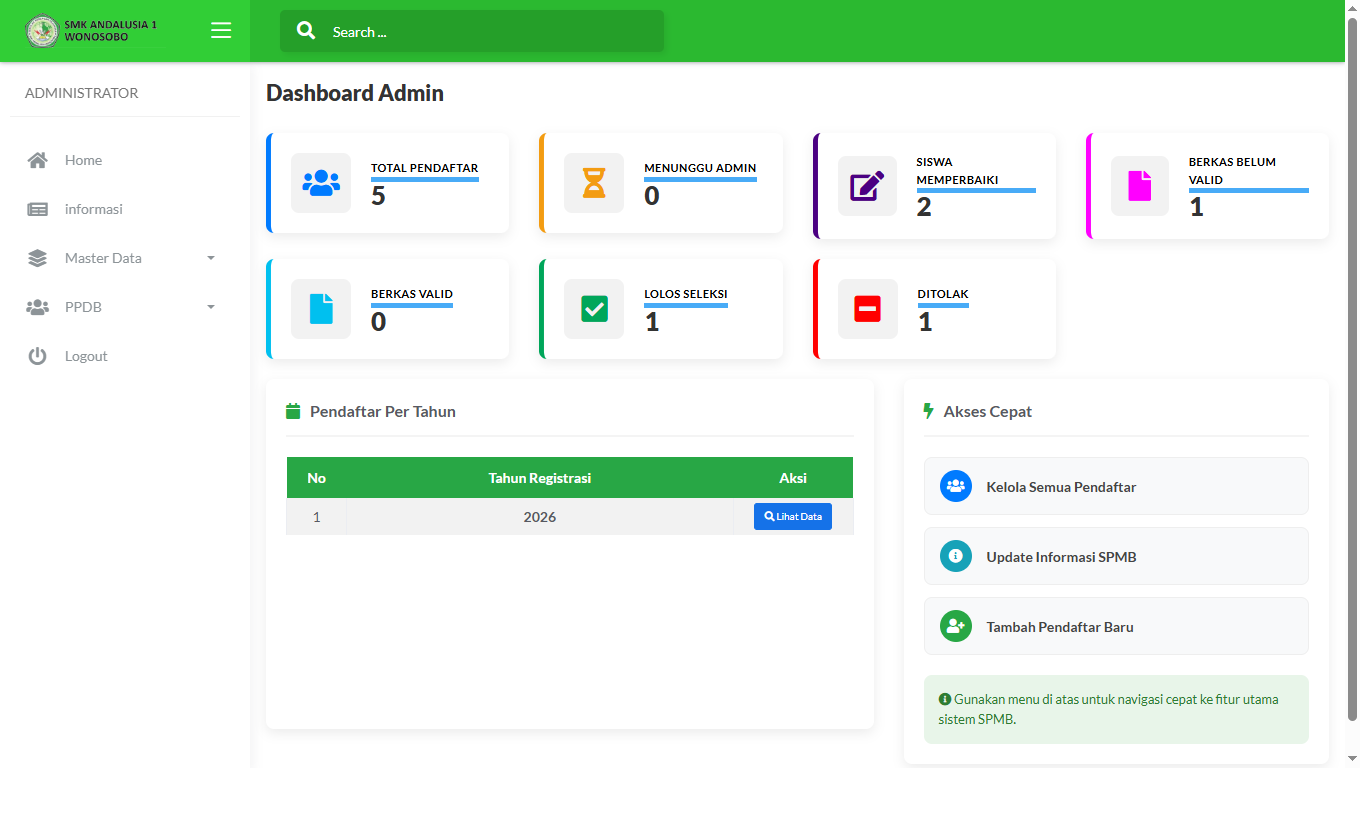Toggle the hamburger sidebar menu
1360x816 pixels.
pos(221,31)
